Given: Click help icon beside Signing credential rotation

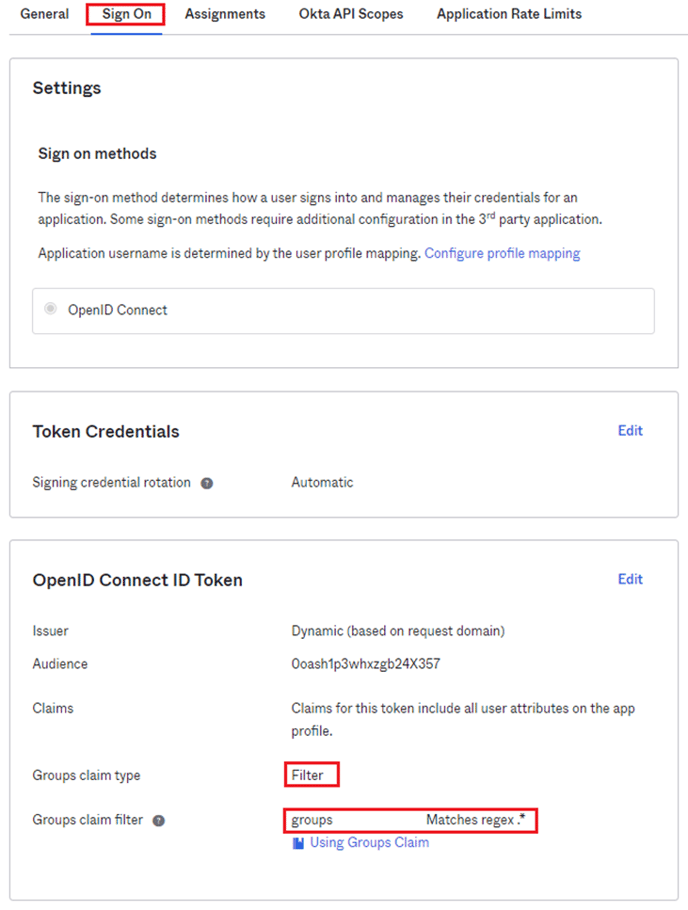Looking at the screenshot, I should click(x=207, y=483).
